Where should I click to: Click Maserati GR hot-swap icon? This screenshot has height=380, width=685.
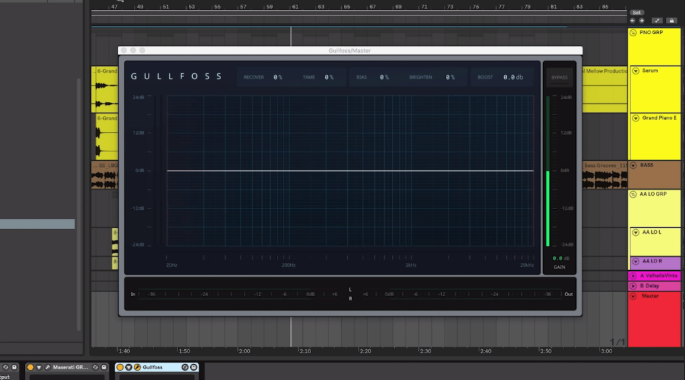95,367
